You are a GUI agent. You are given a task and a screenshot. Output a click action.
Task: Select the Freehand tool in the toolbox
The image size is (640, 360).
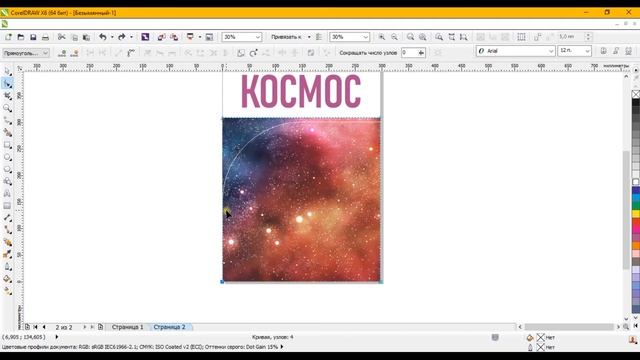7,120
